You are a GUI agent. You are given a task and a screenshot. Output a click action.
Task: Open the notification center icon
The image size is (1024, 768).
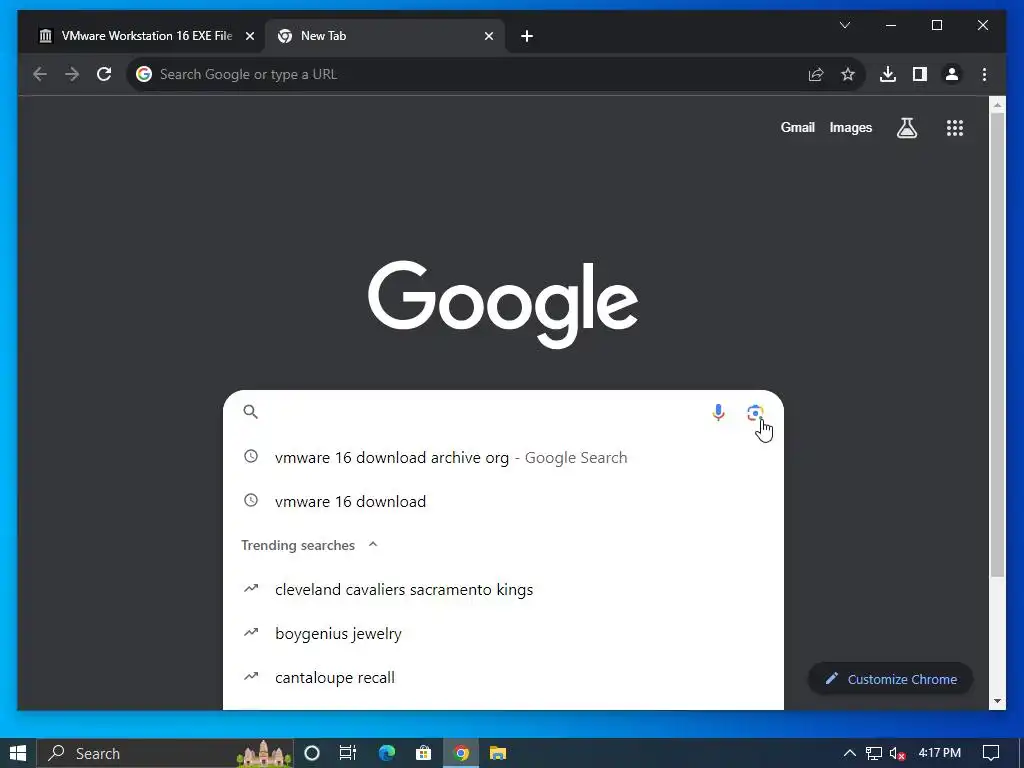click(991, 753)
